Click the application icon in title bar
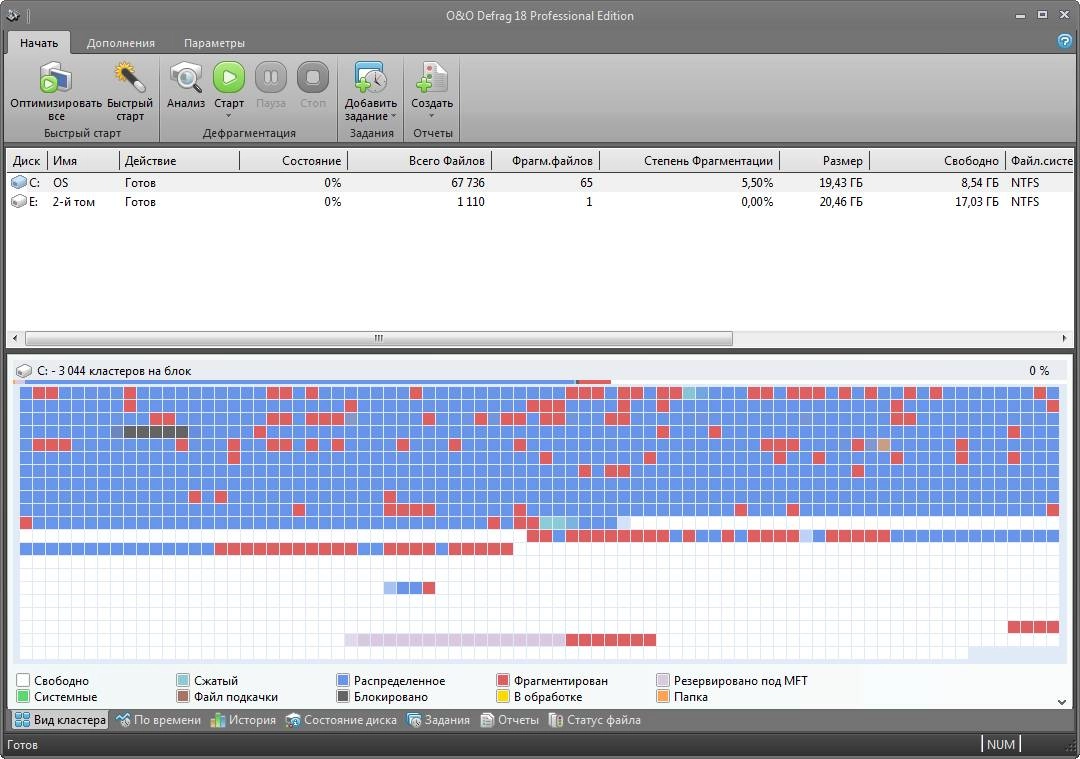 (13, 15)
